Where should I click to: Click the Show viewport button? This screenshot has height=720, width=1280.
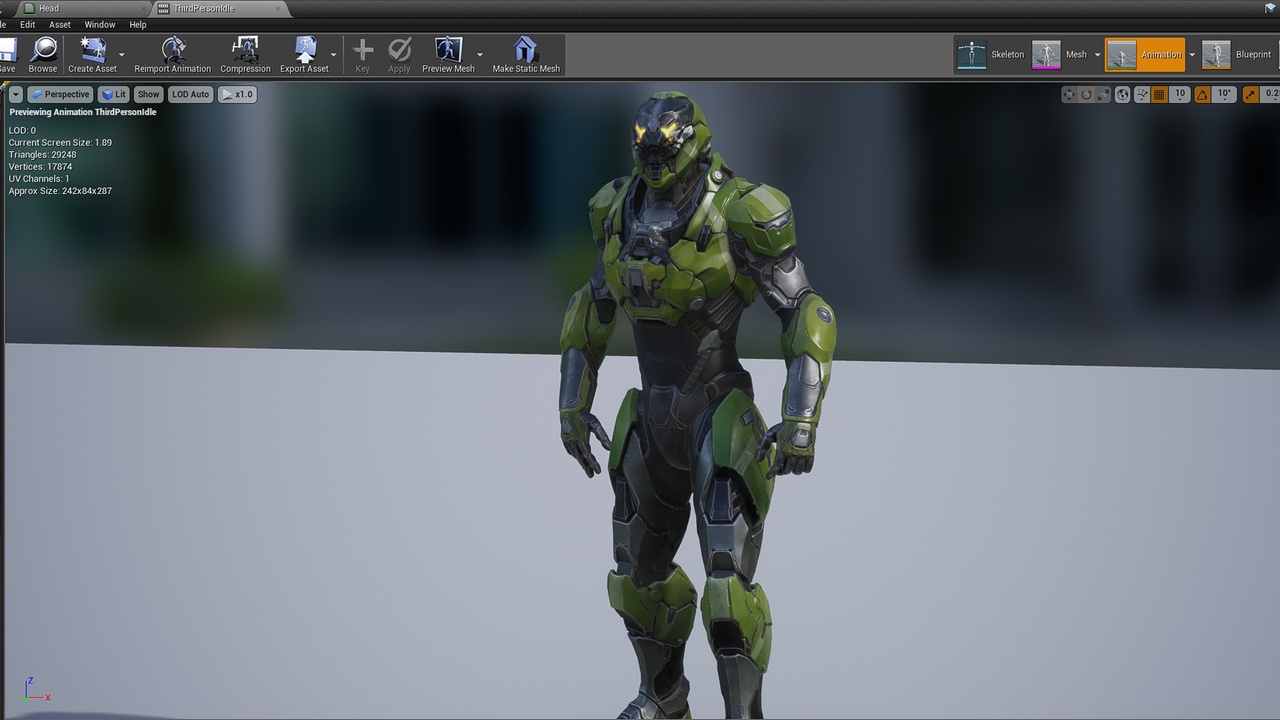click(148, 94)
